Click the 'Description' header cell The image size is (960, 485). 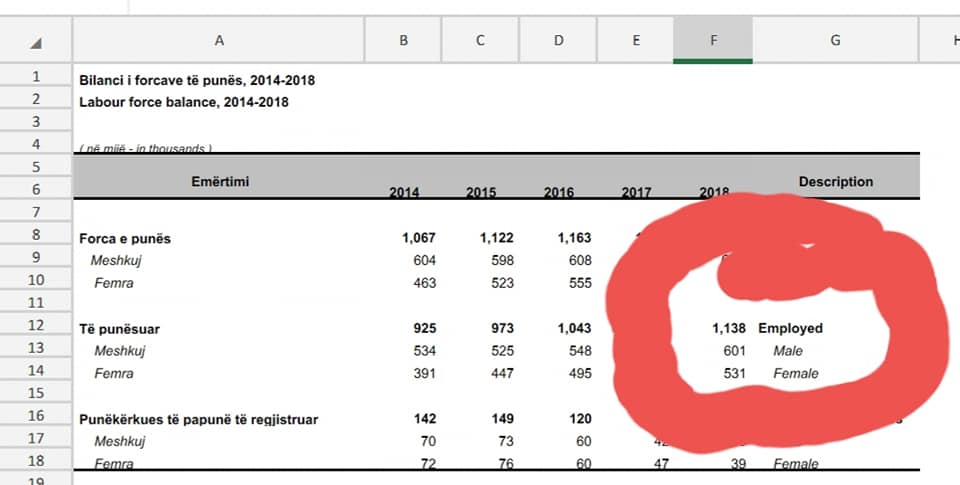[x=836, y=181]
